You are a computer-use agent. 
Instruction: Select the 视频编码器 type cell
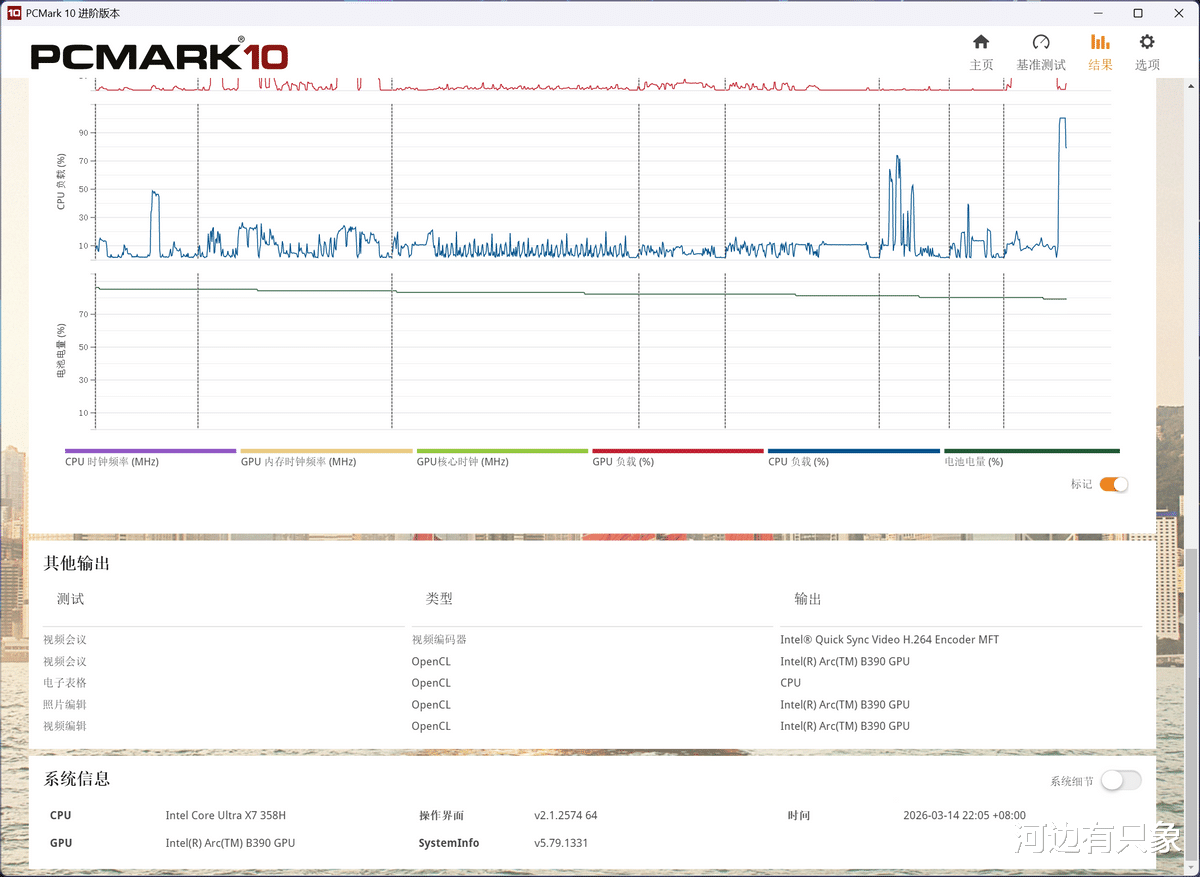pyautogui.click(x=439, y=640)
